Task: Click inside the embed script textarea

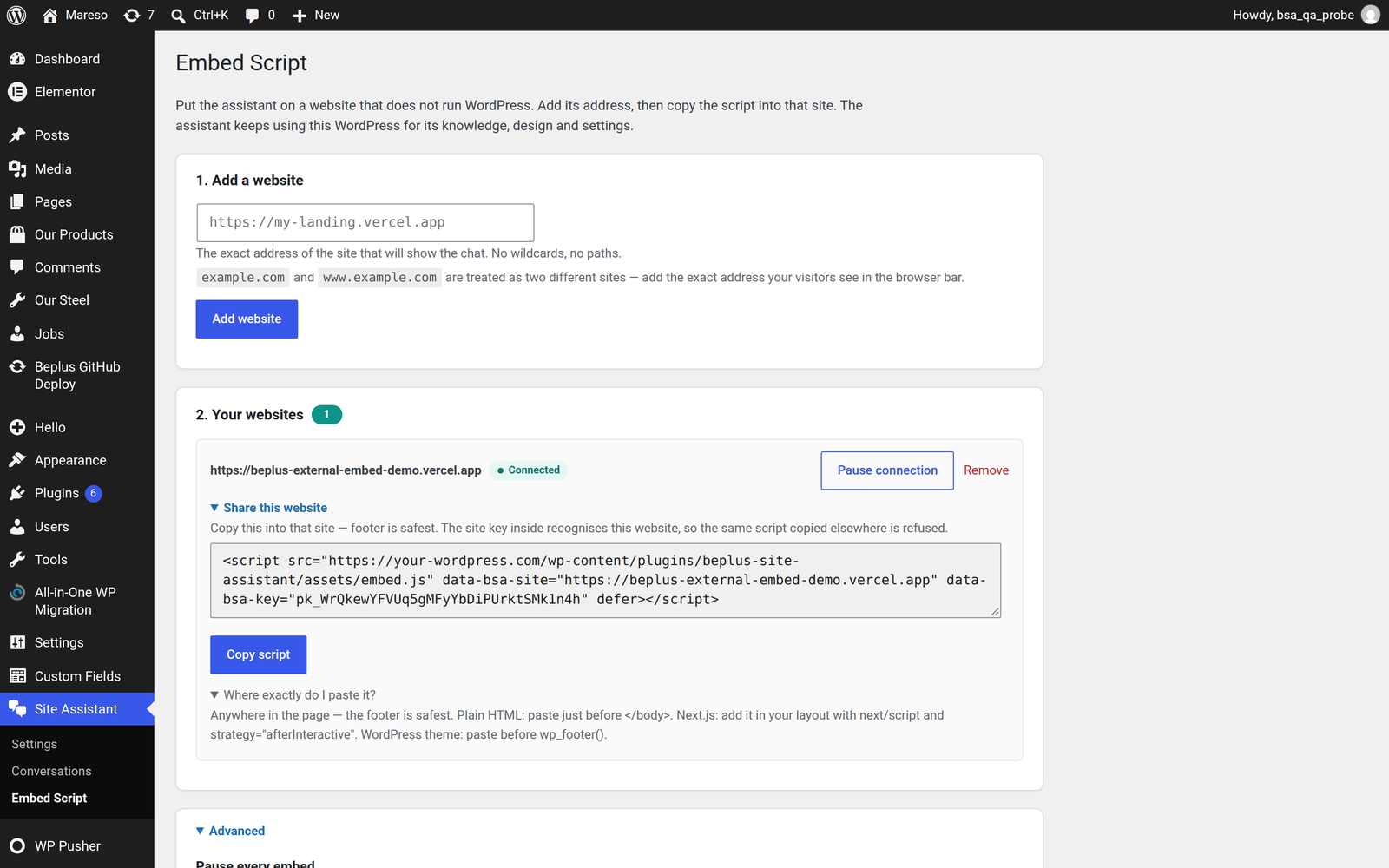Action: 605,581
